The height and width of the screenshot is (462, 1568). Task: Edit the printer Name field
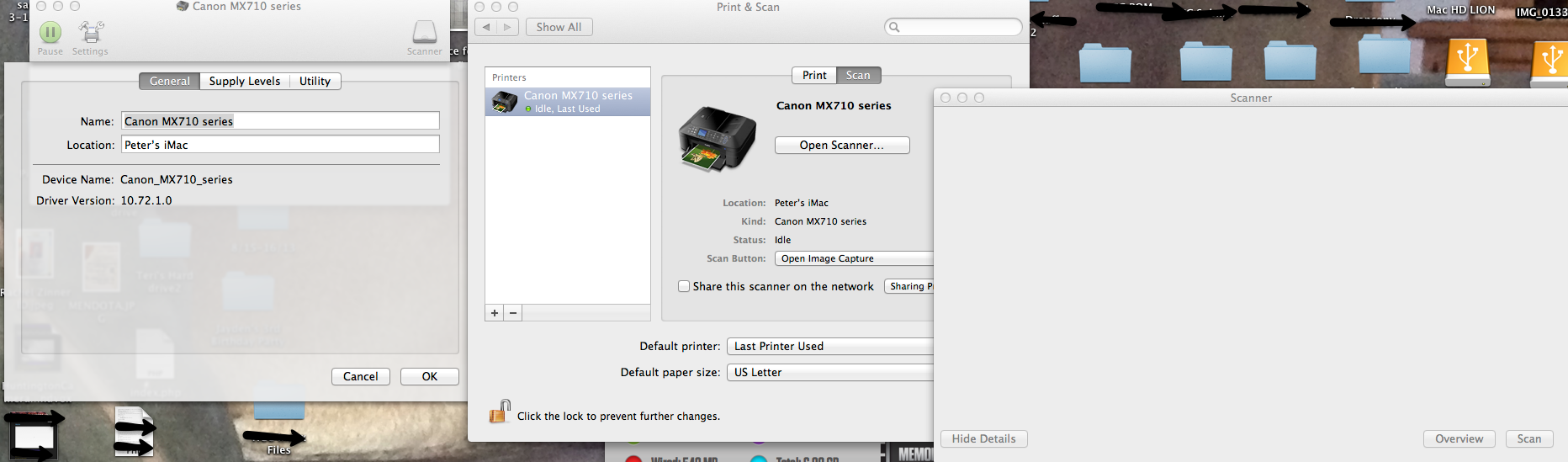coord(280,121)
